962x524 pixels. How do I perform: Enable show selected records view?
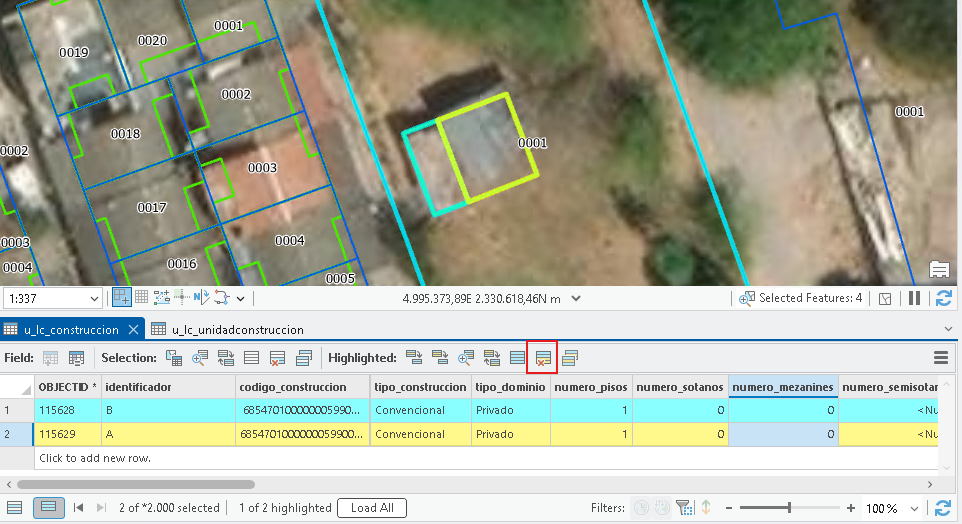48,507
